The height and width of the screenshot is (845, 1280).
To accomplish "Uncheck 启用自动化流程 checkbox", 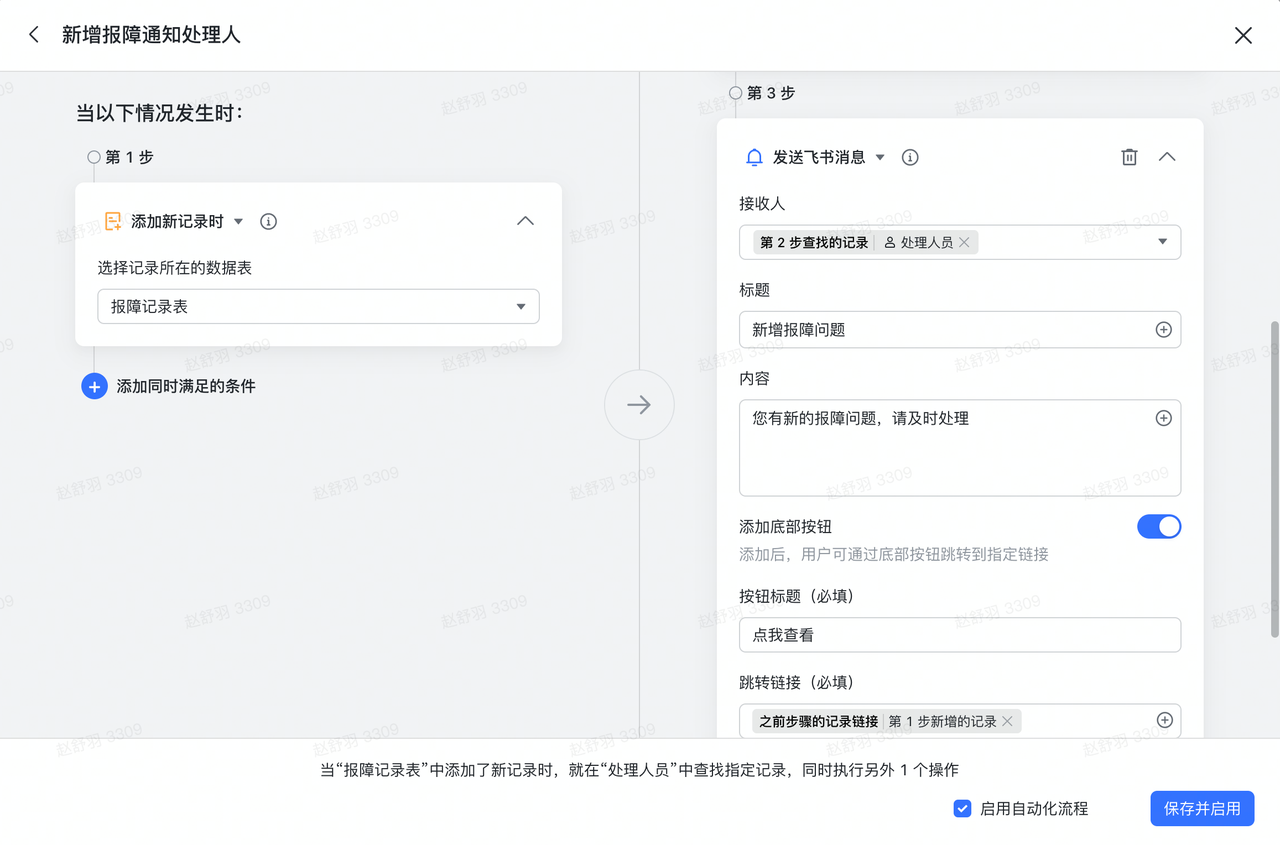I will pos(962,808).
